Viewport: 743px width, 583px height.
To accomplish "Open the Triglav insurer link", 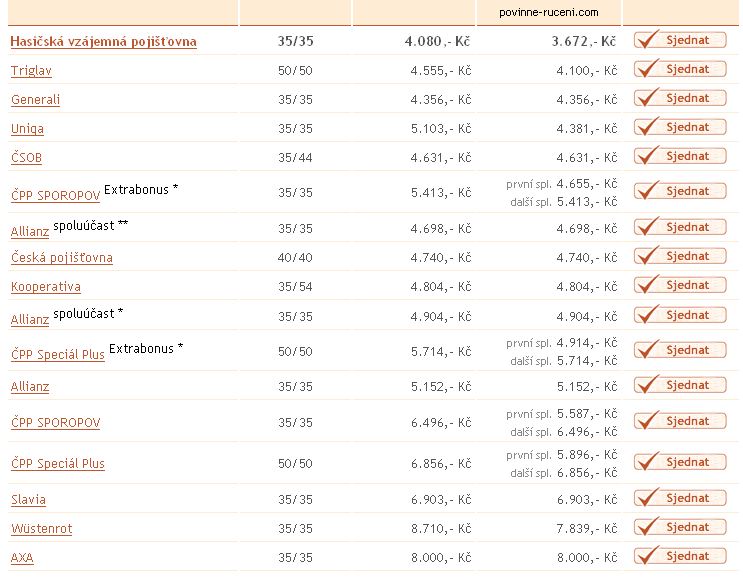I will [x=30, y=71].
